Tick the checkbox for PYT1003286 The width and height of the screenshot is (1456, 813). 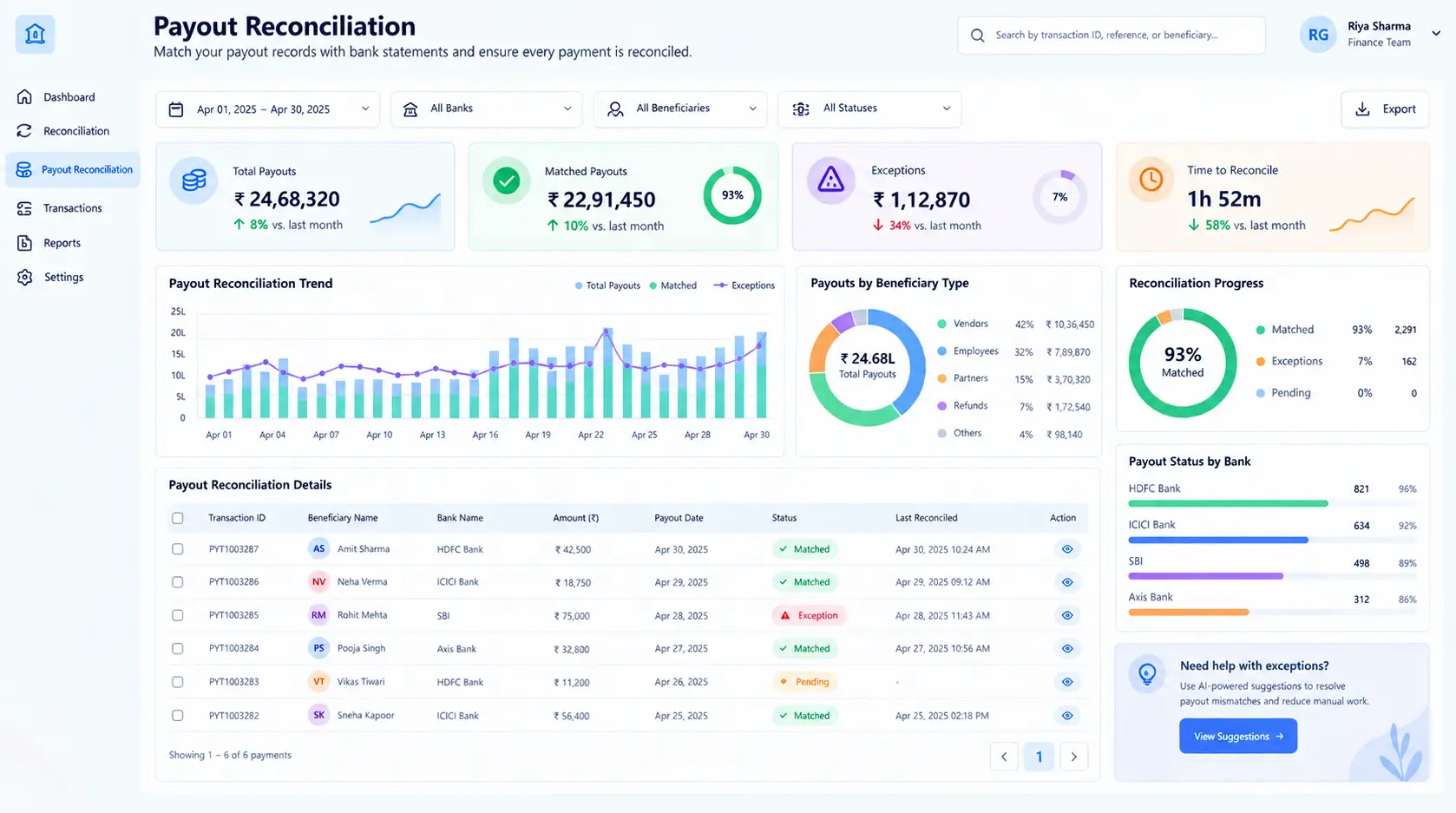(x=178, y=582)
